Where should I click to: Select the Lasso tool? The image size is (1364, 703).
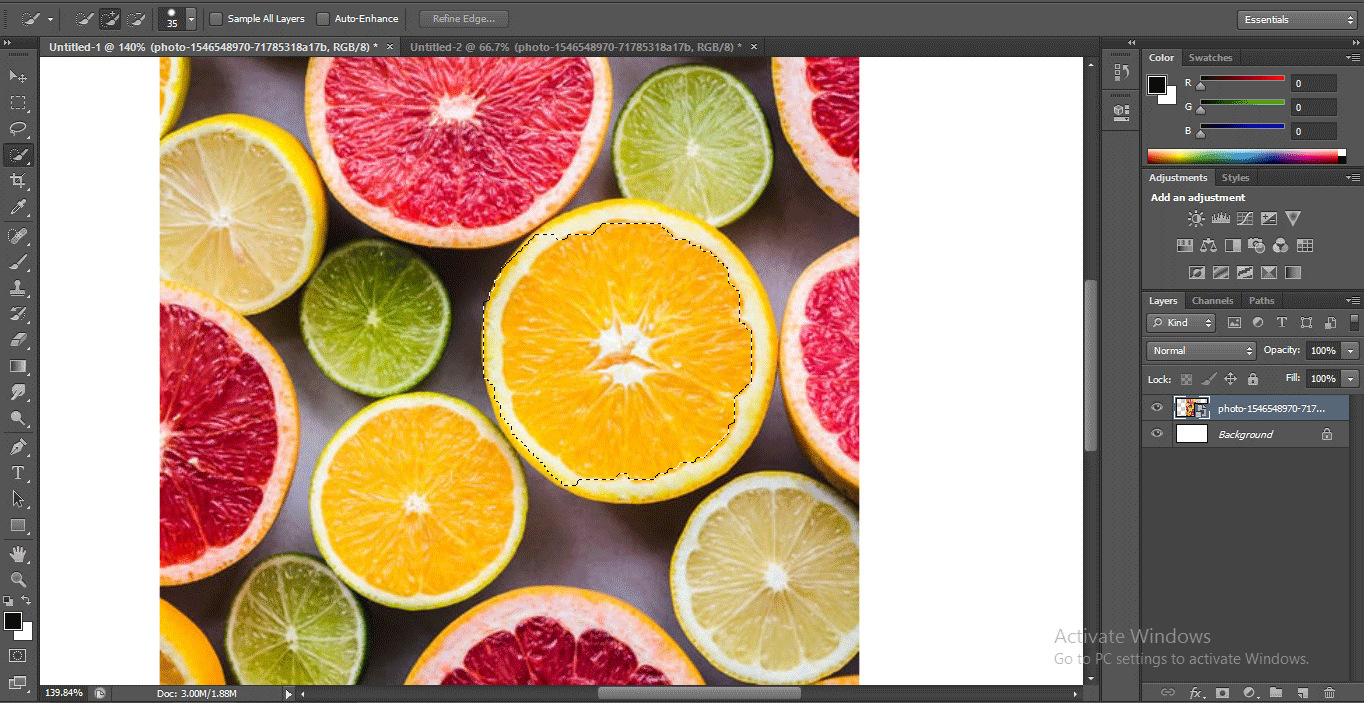(x=18, y=128)
